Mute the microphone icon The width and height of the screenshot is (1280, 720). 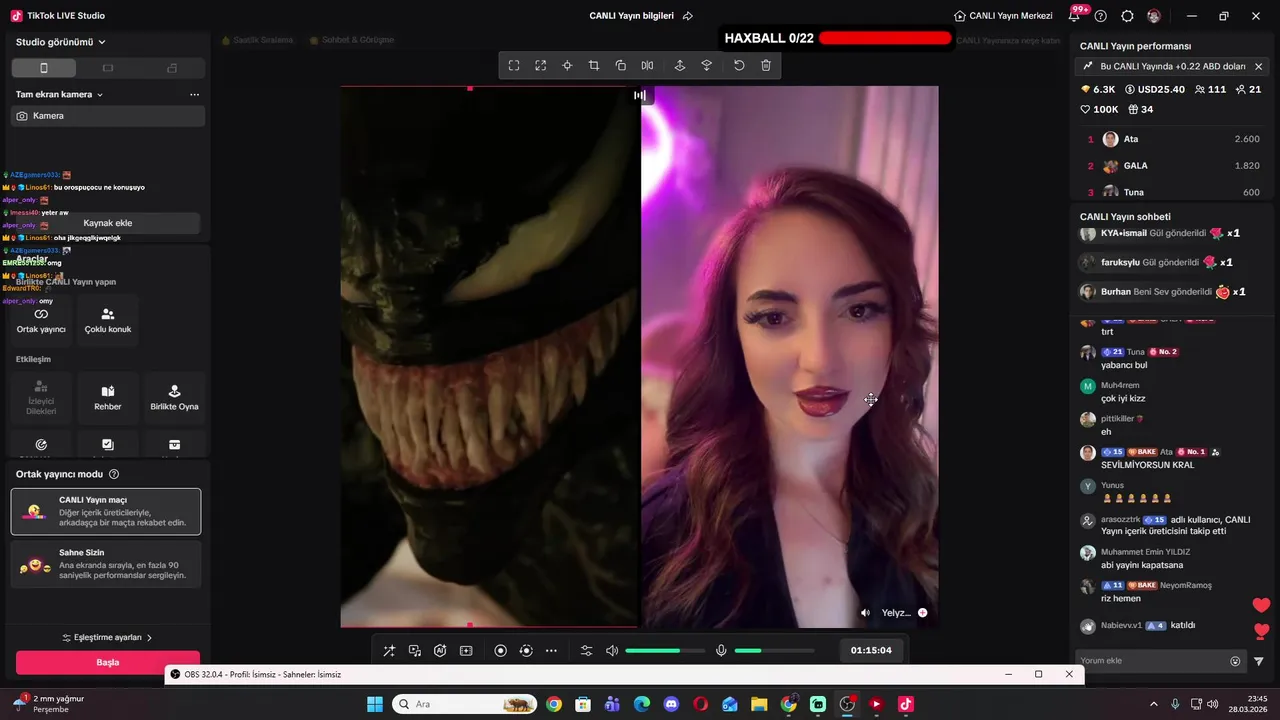tap(721, 651)
